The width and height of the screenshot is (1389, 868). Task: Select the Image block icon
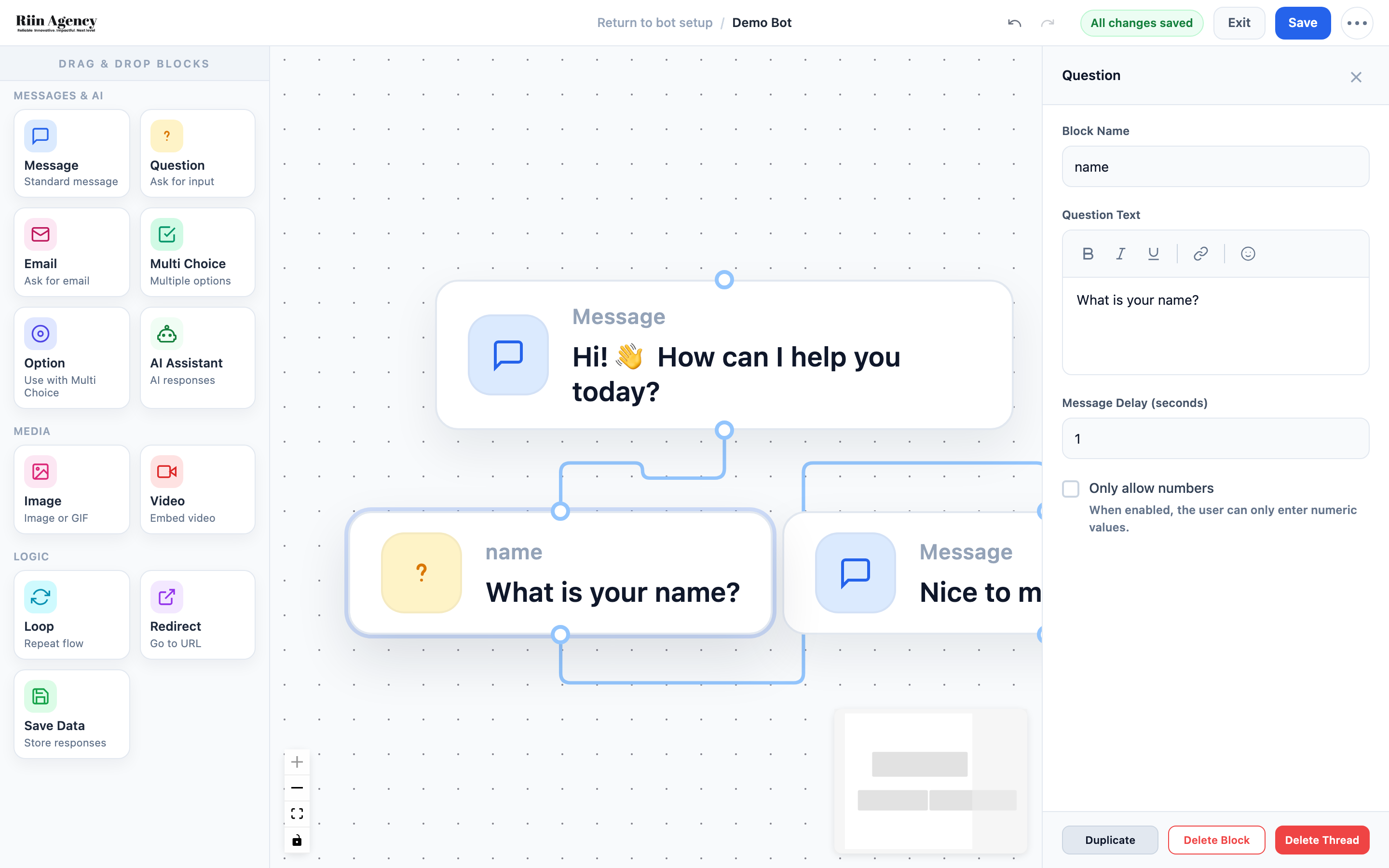click(x=40, y=471)
